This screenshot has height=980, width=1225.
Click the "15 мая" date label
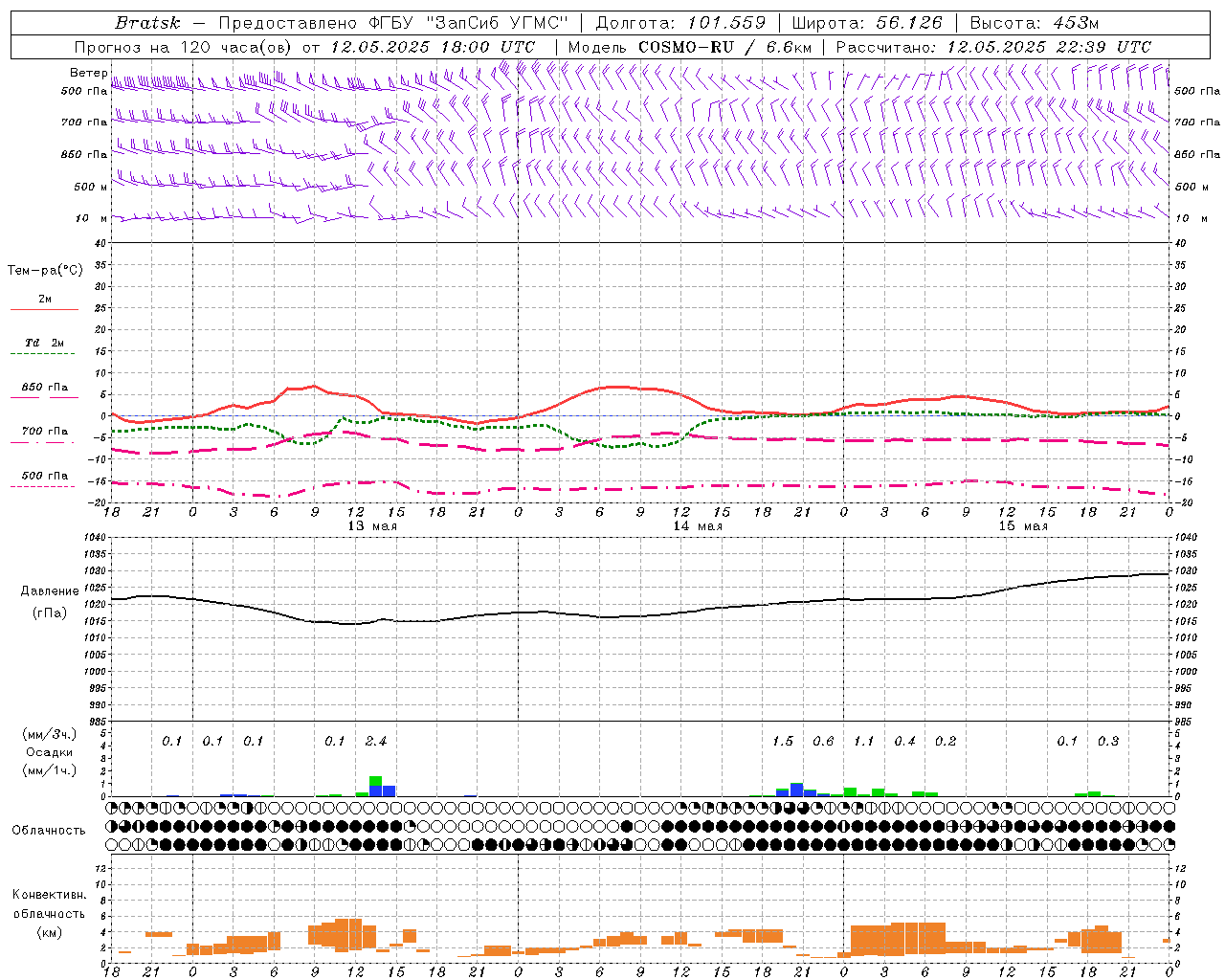point(1023,526)
